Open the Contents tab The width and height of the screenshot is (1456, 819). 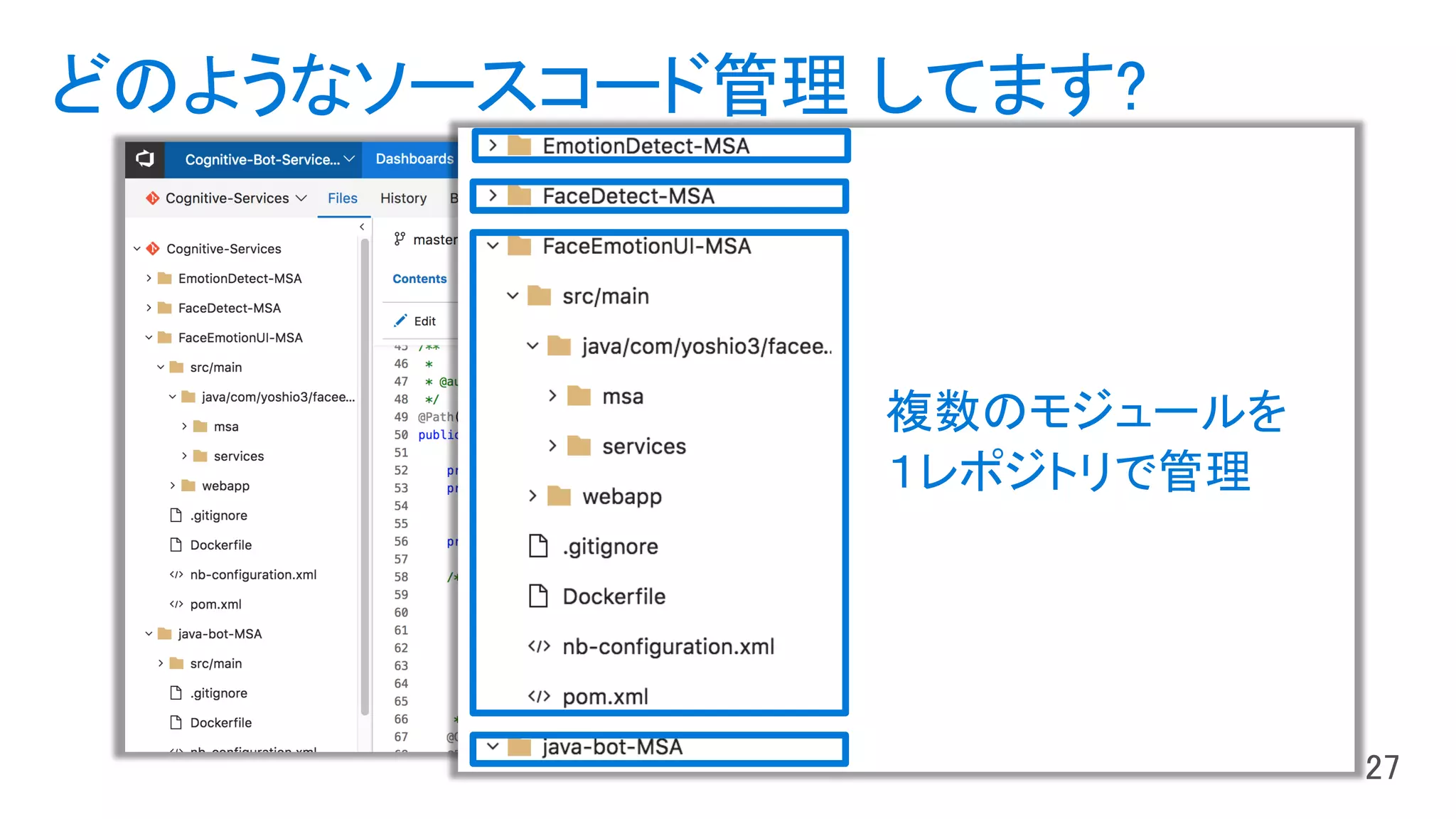point(419,279)
